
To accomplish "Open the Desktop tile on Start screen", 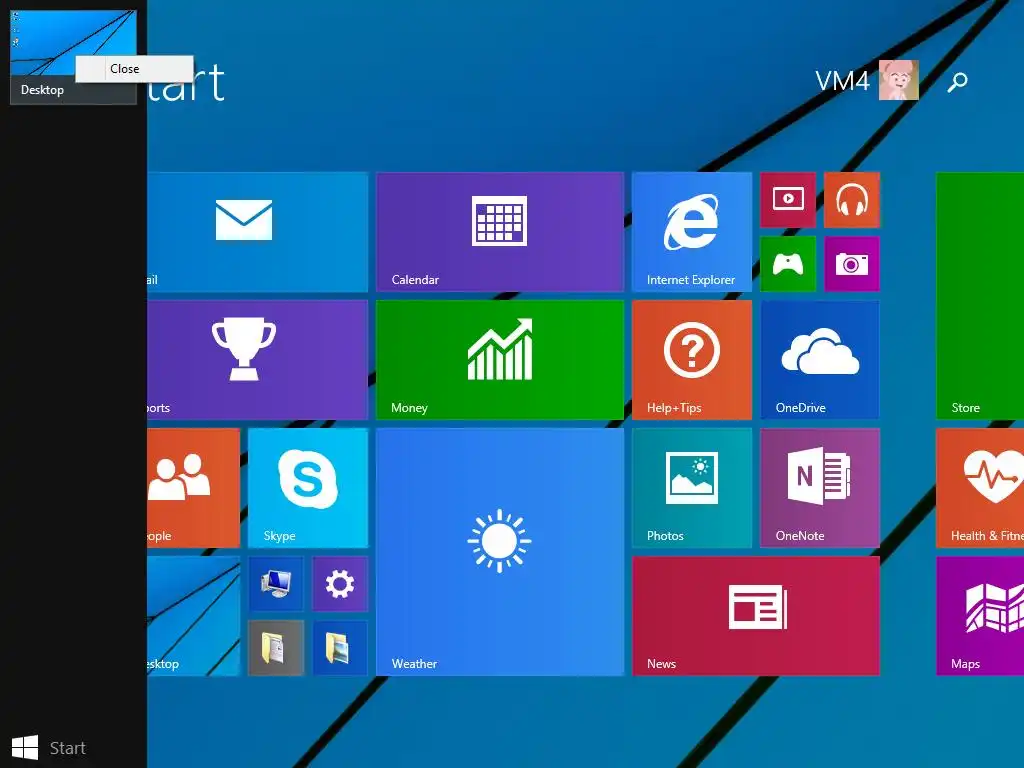I will click(x=193, y=616).
